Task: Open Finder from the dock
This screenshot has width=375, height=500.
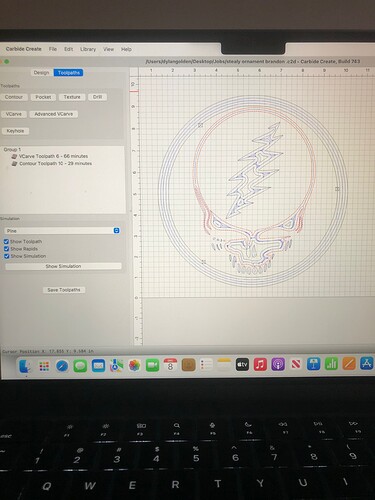Action: (x=25, y=366)
